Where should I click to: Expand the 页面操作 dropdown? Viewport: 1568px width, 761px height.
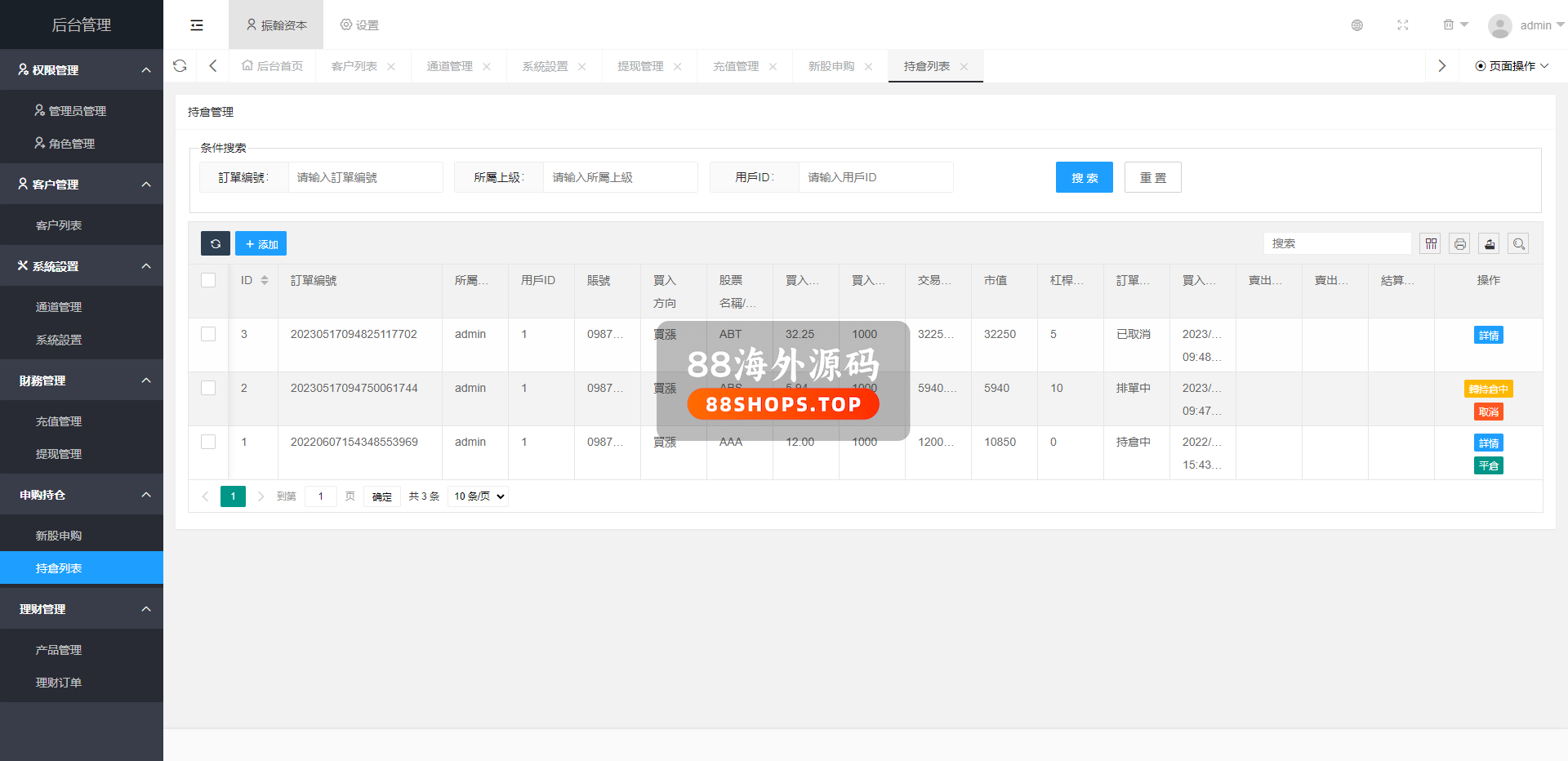pos(1512,66)
